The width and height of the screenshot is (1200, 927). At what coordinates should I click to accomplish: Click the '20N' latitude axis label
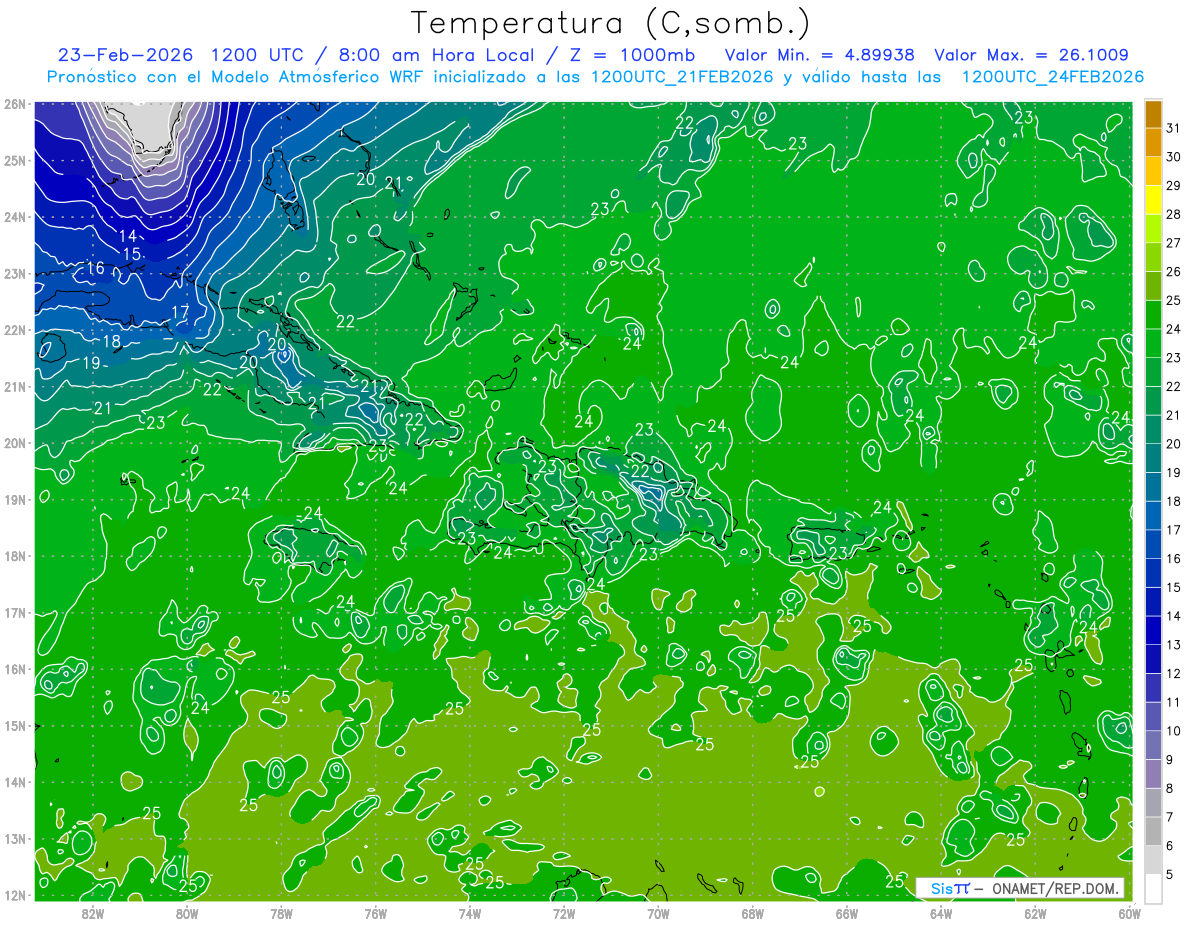pos(14,443)
